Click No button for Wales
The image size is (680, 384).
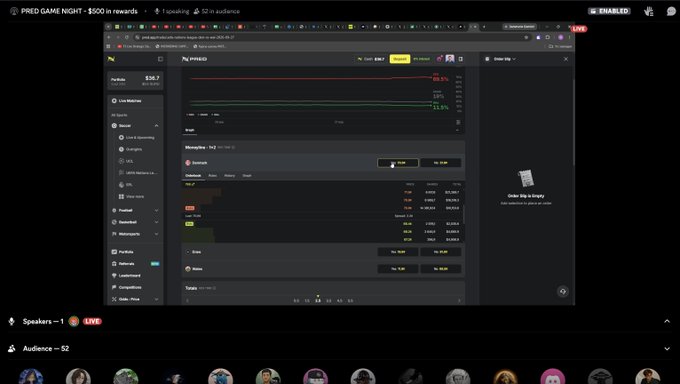tap(441, 269)
